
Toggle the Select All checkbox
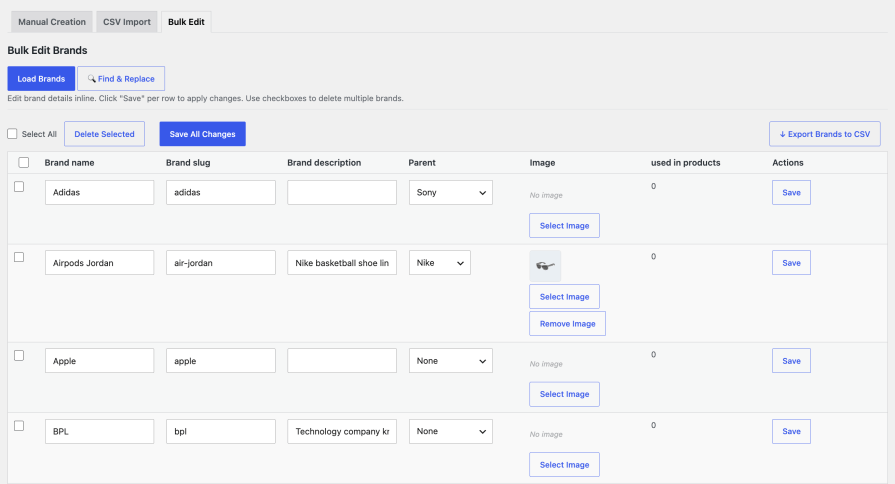click(x=12, y=134)
